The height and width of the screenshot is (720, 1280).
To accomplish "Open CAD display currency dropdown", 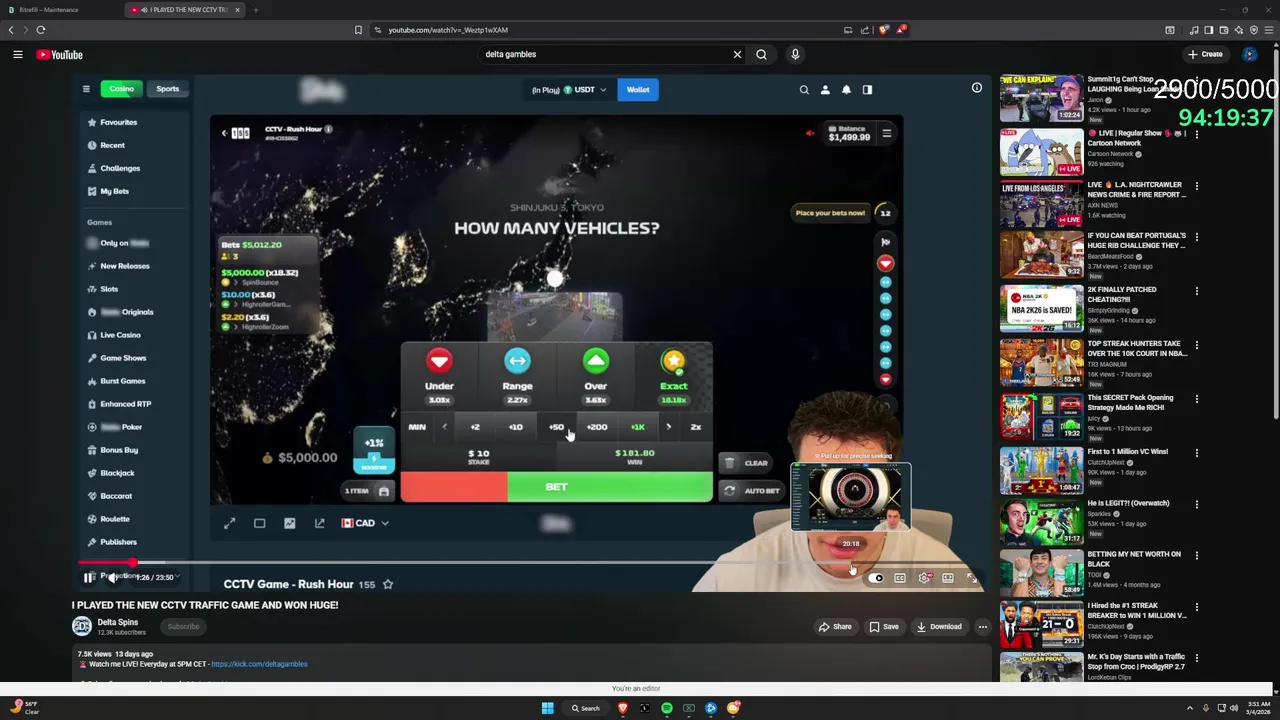I will (365, 523).
